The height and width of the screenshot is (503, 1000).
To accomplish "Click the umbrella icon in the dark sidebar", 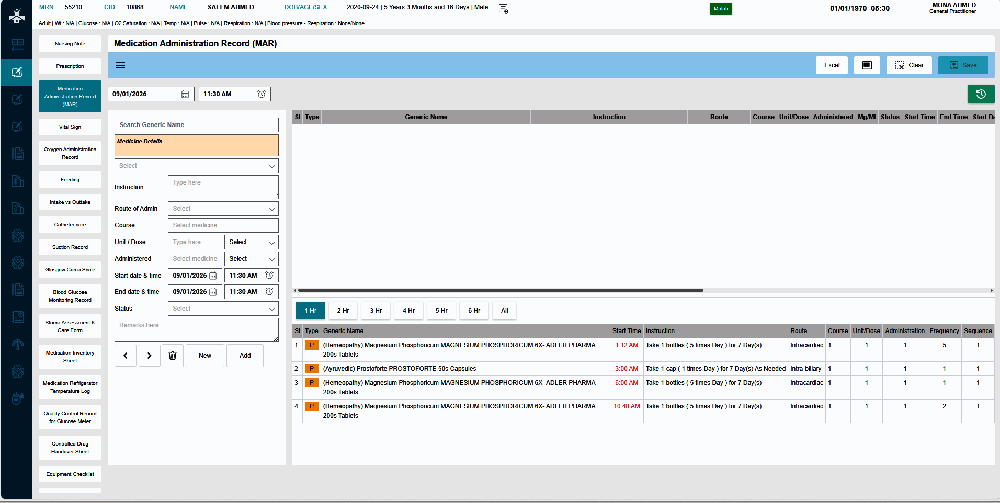I will [x=17, y=344].
